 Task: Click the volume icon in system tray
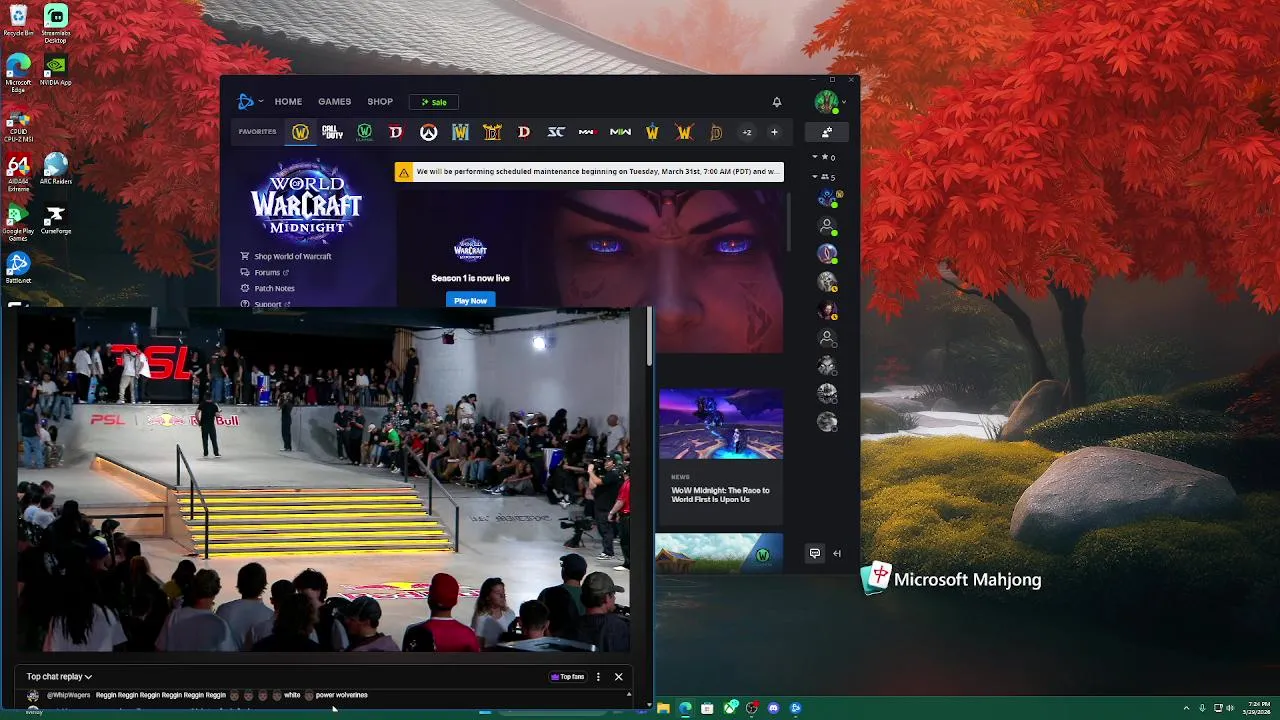click(1232, 708)
